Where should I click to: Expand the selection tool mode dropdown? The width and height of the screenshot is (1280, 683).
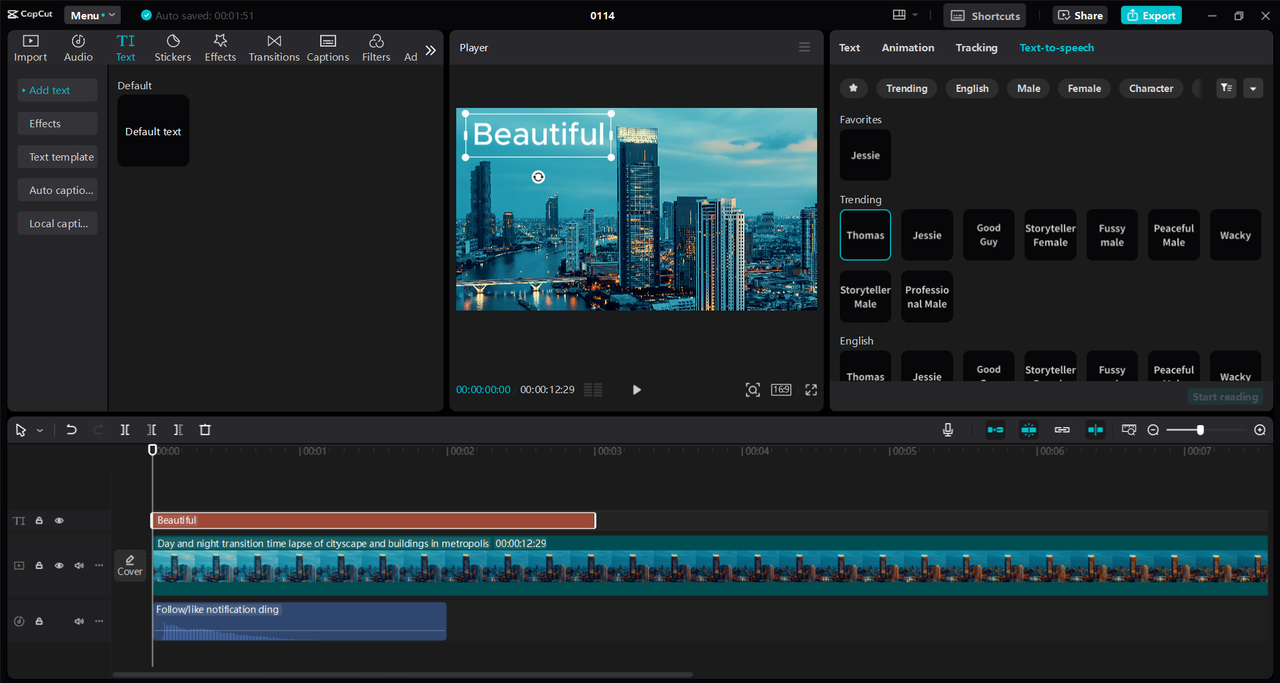pos(40,430)
